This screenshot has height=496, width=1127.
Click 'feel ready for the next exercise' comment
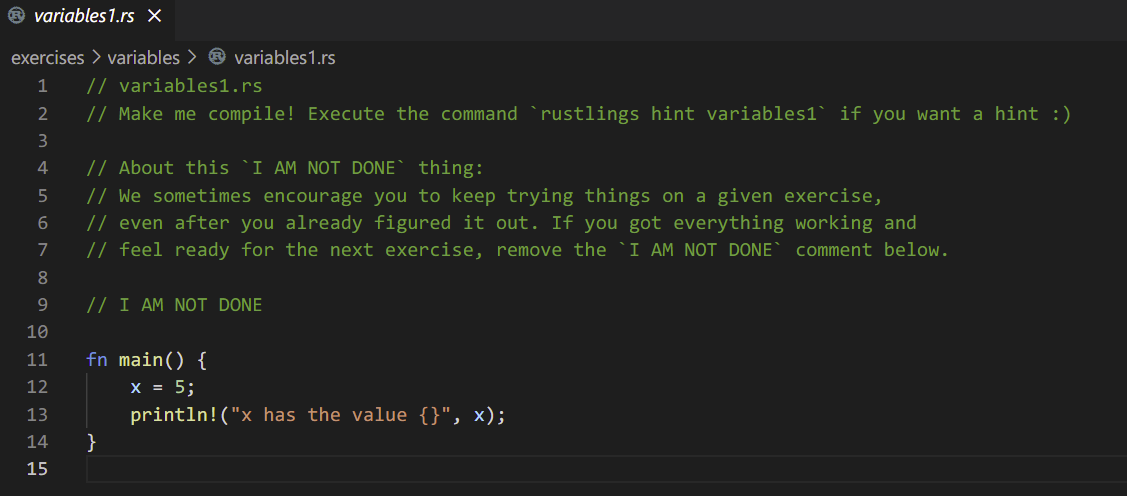click(x=518, y=250)
